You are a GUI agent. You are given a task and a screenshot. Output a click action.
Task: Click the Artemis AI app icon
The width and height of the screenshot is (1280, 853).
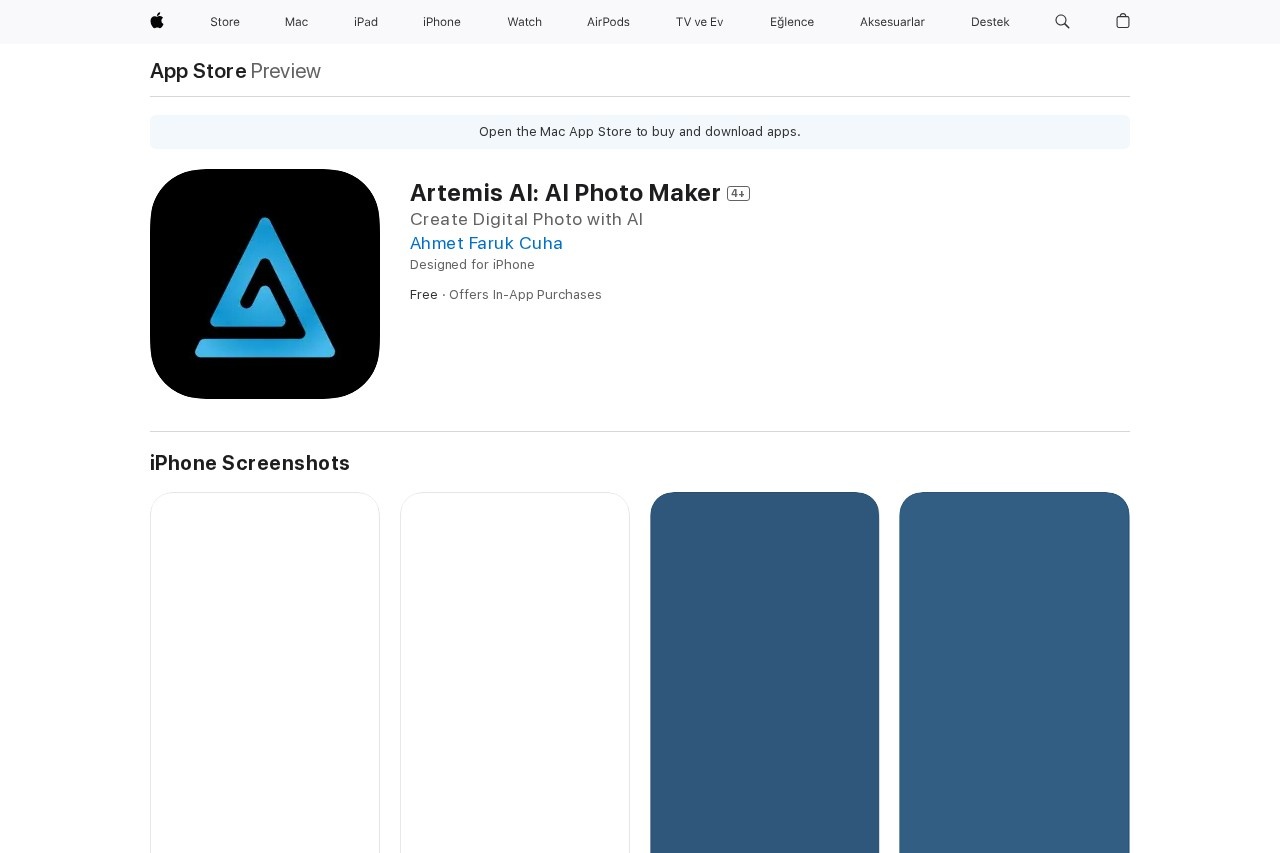click(265, 284)
